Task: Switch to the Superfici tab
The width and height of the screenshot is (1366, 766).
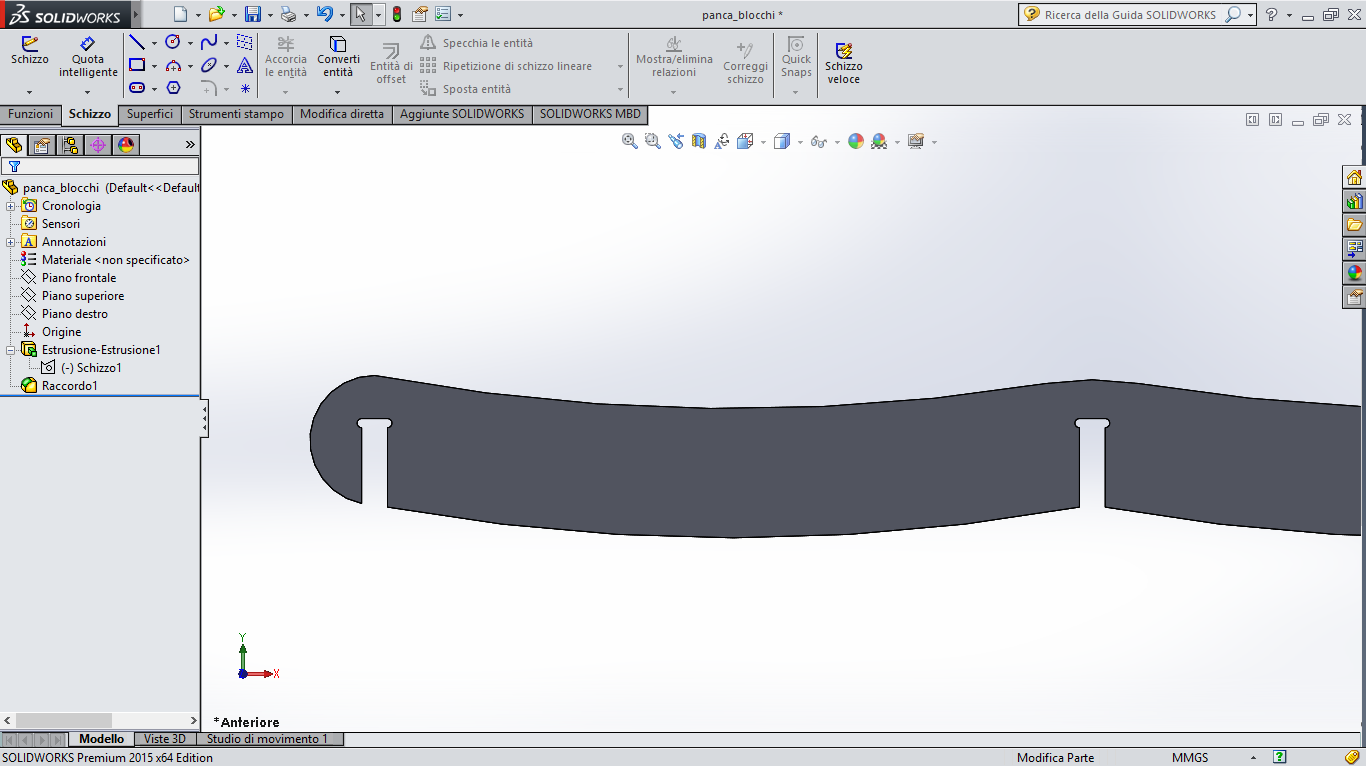Action: pos(150,114)
